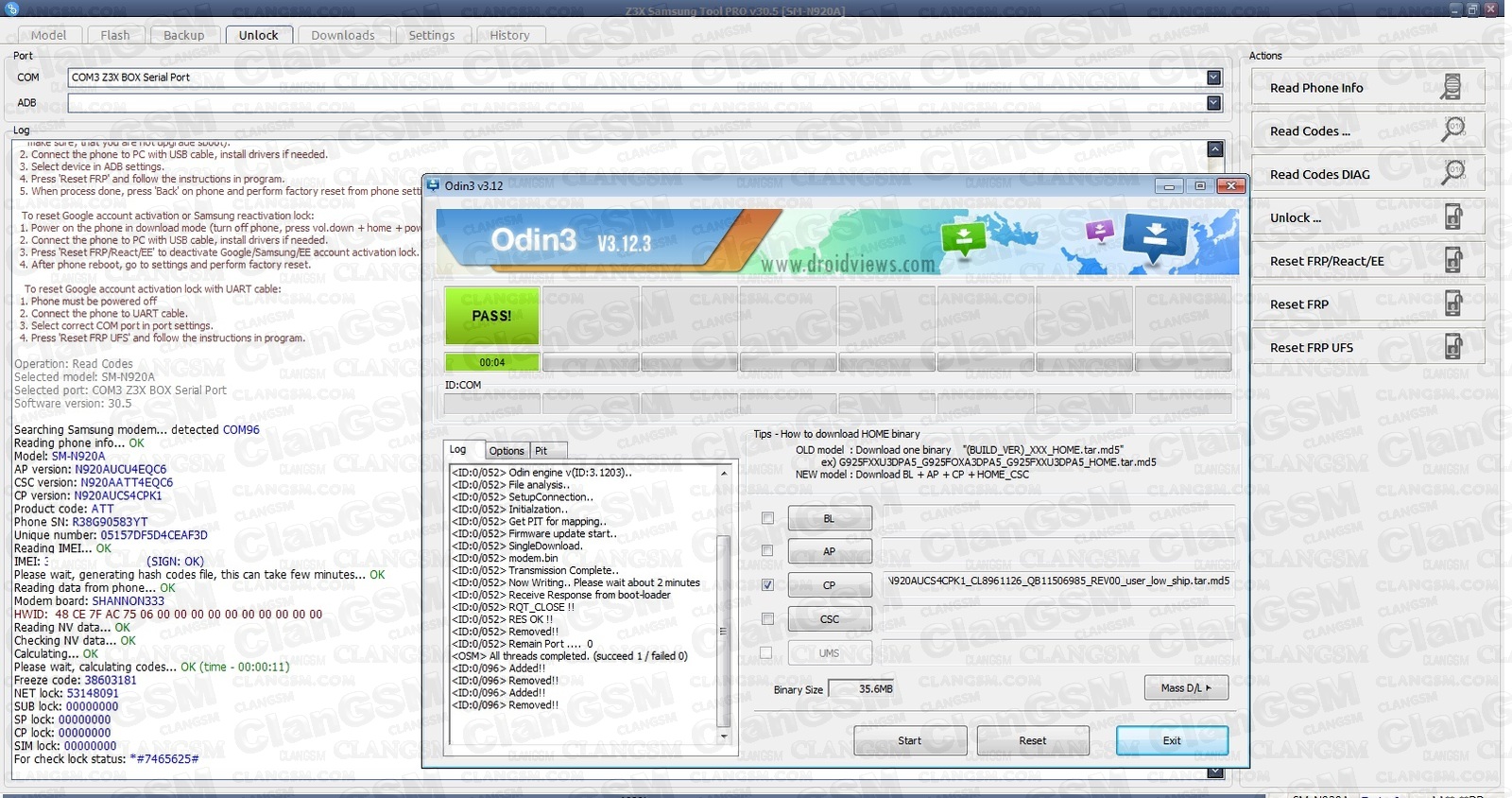Click the Freeze code 38603181 value
1512x798 pixels.
coord(111,680)
